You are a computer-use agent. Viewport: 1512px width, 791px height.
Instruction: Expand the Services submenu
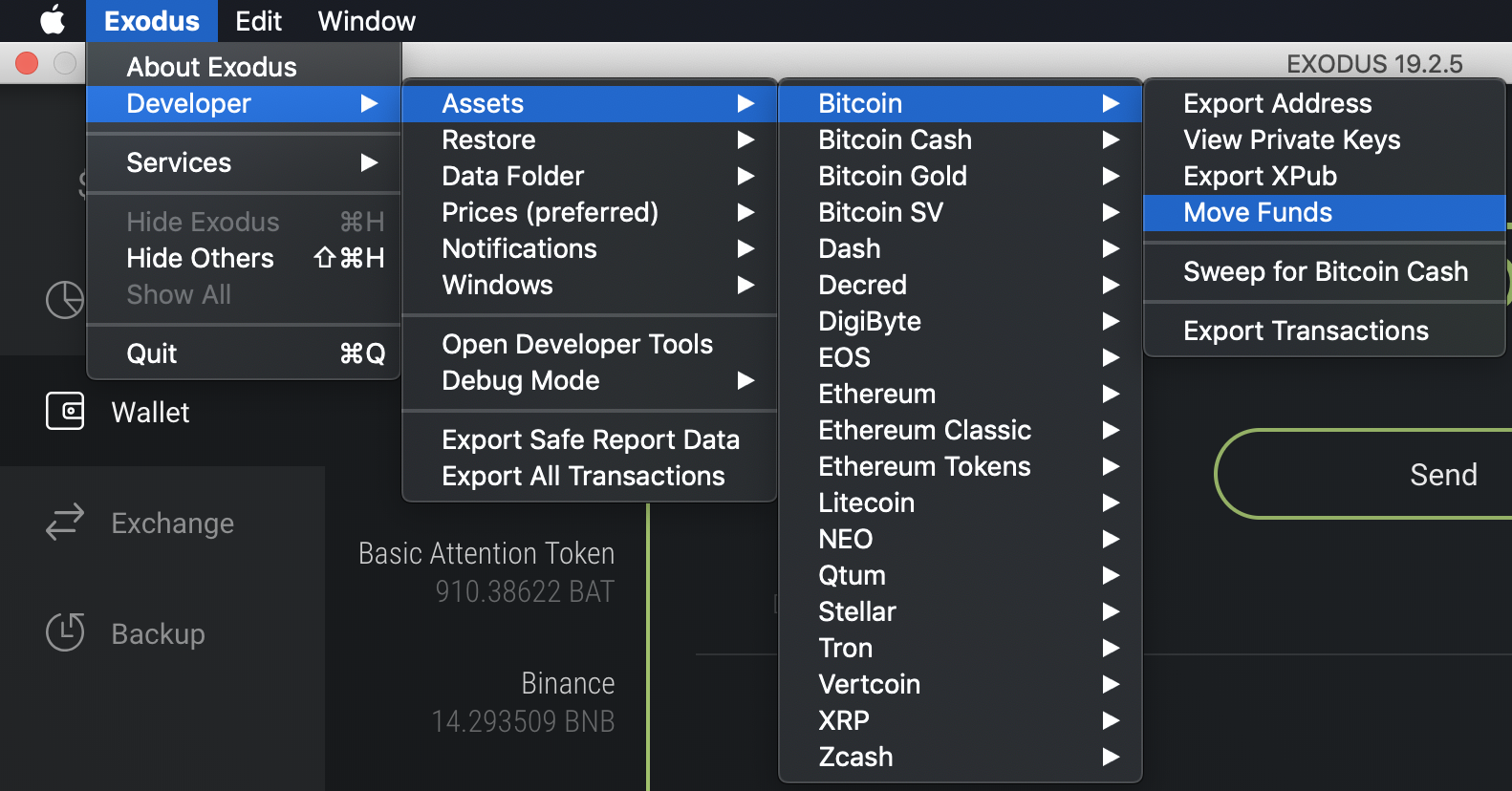(x=244, y=162)
